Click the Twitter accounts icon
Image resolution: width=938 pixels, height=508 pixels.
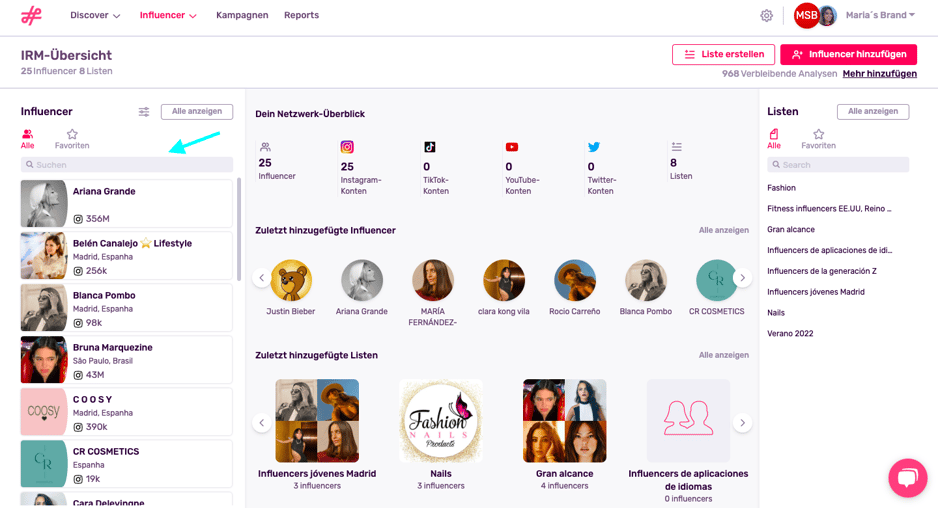point(594,147)
